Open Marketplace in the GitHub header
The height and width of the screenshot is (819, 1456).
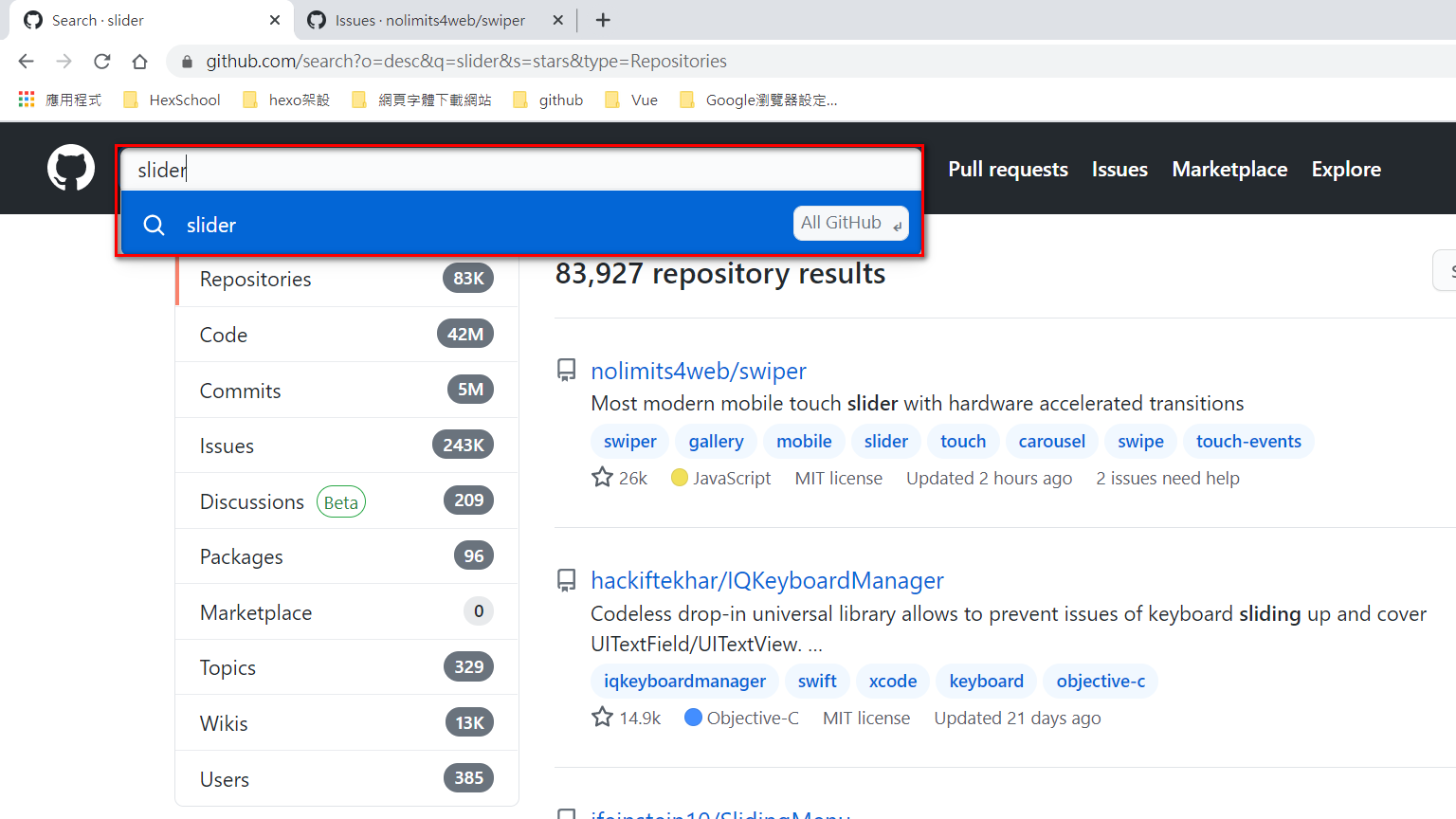click(1229, 169)
